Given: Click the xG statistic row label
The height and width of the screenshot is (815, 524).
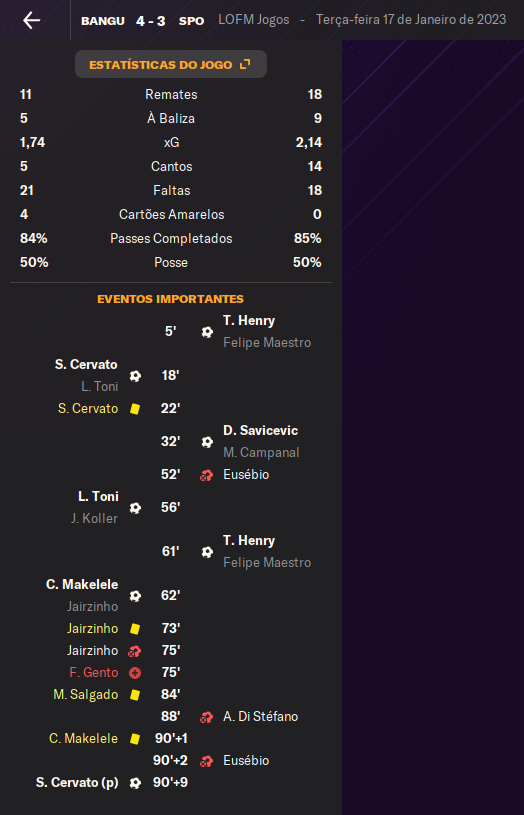Looking at the screenshot, I should click(172, 142).
